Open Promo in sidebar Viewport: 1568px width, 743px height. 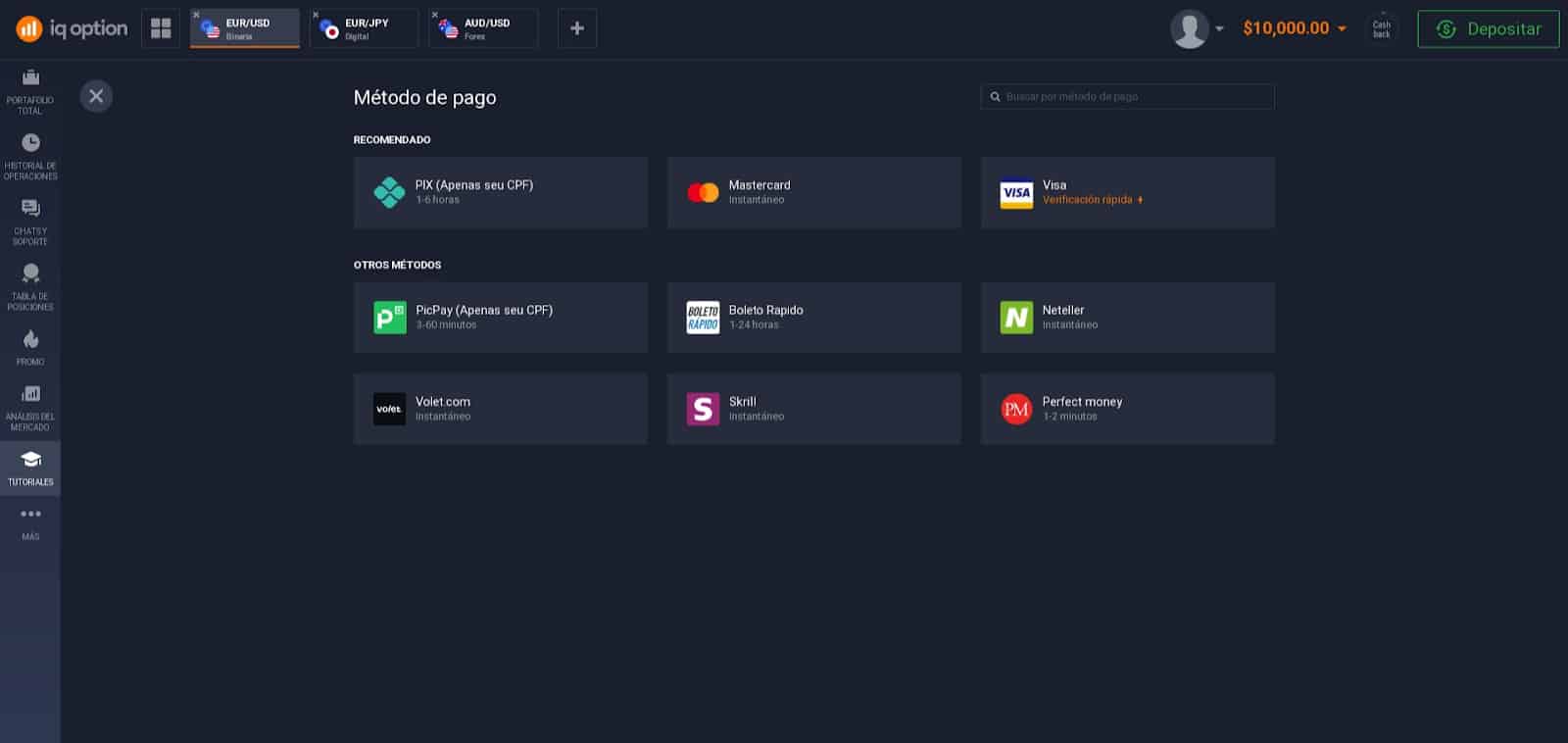[x=30, y=348]
